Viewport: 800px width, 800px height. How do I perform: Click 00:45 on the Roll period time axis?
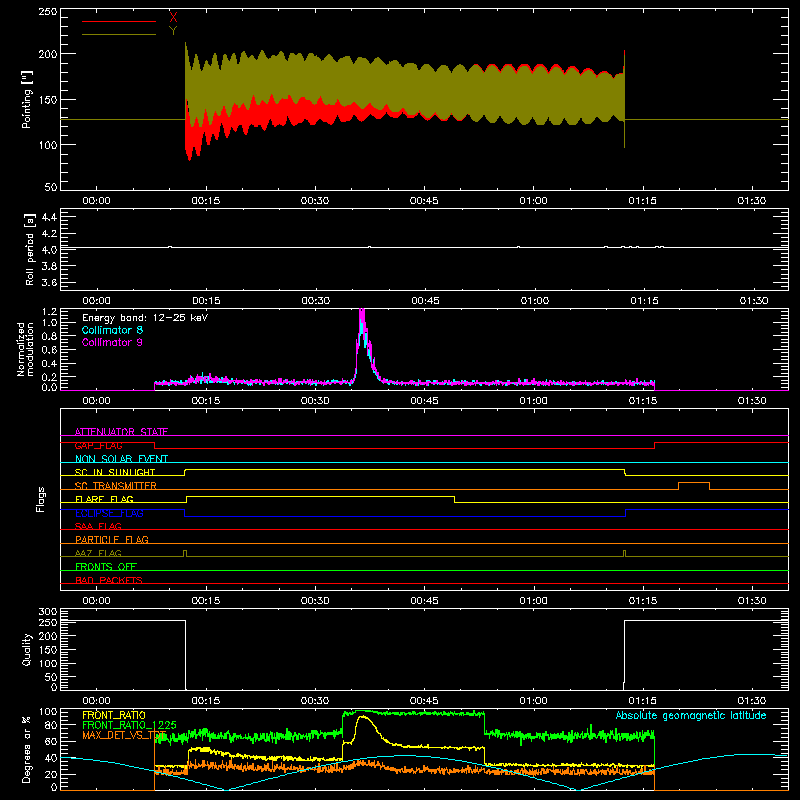pyautogui.click(x=426, y=301)
